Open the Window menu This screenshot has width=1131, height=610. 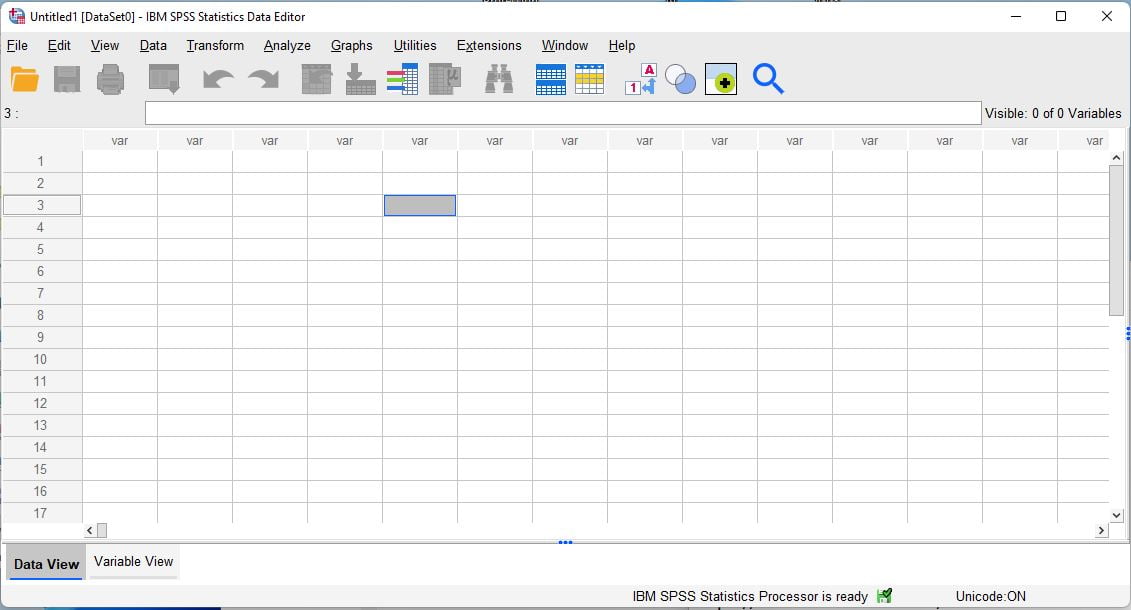[565, 45]
